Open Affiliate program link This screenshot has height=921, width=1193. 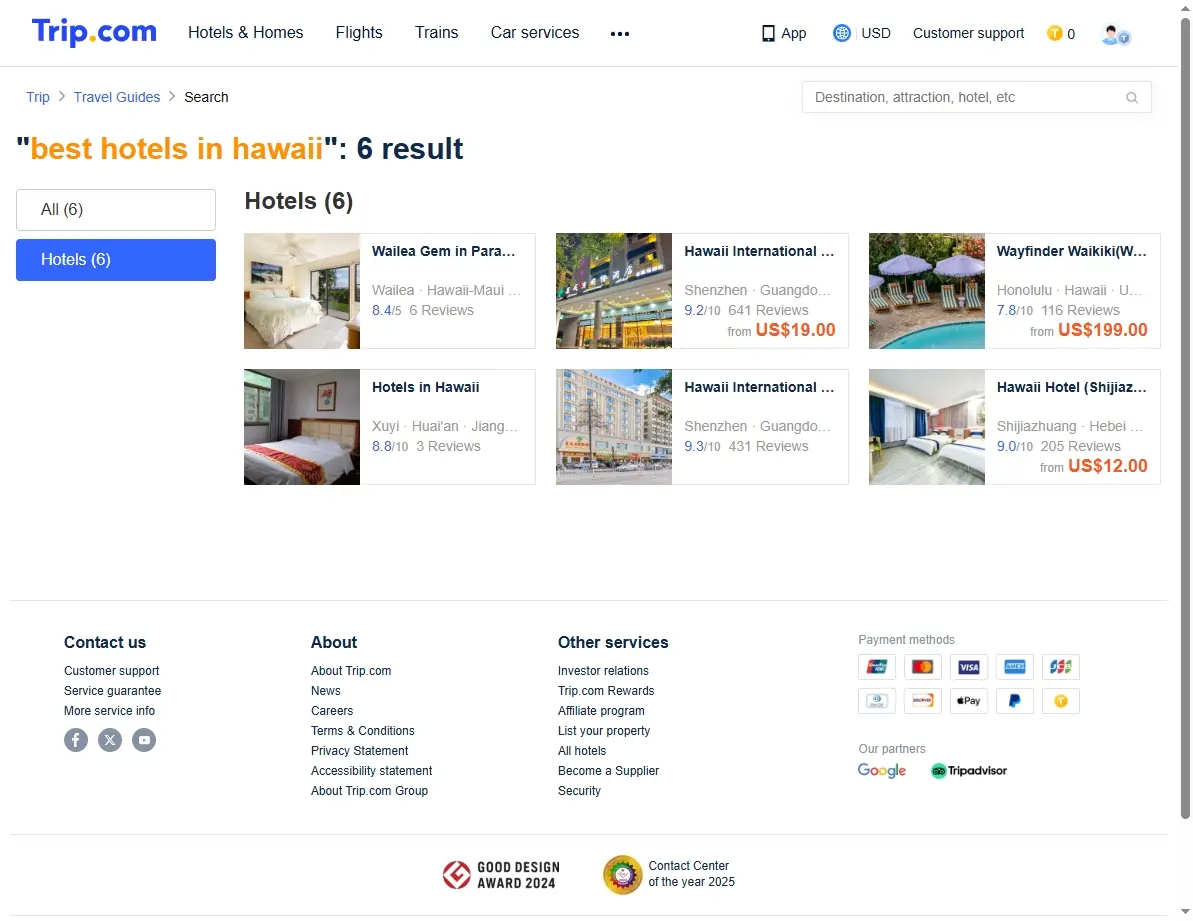tap(601, 710)
